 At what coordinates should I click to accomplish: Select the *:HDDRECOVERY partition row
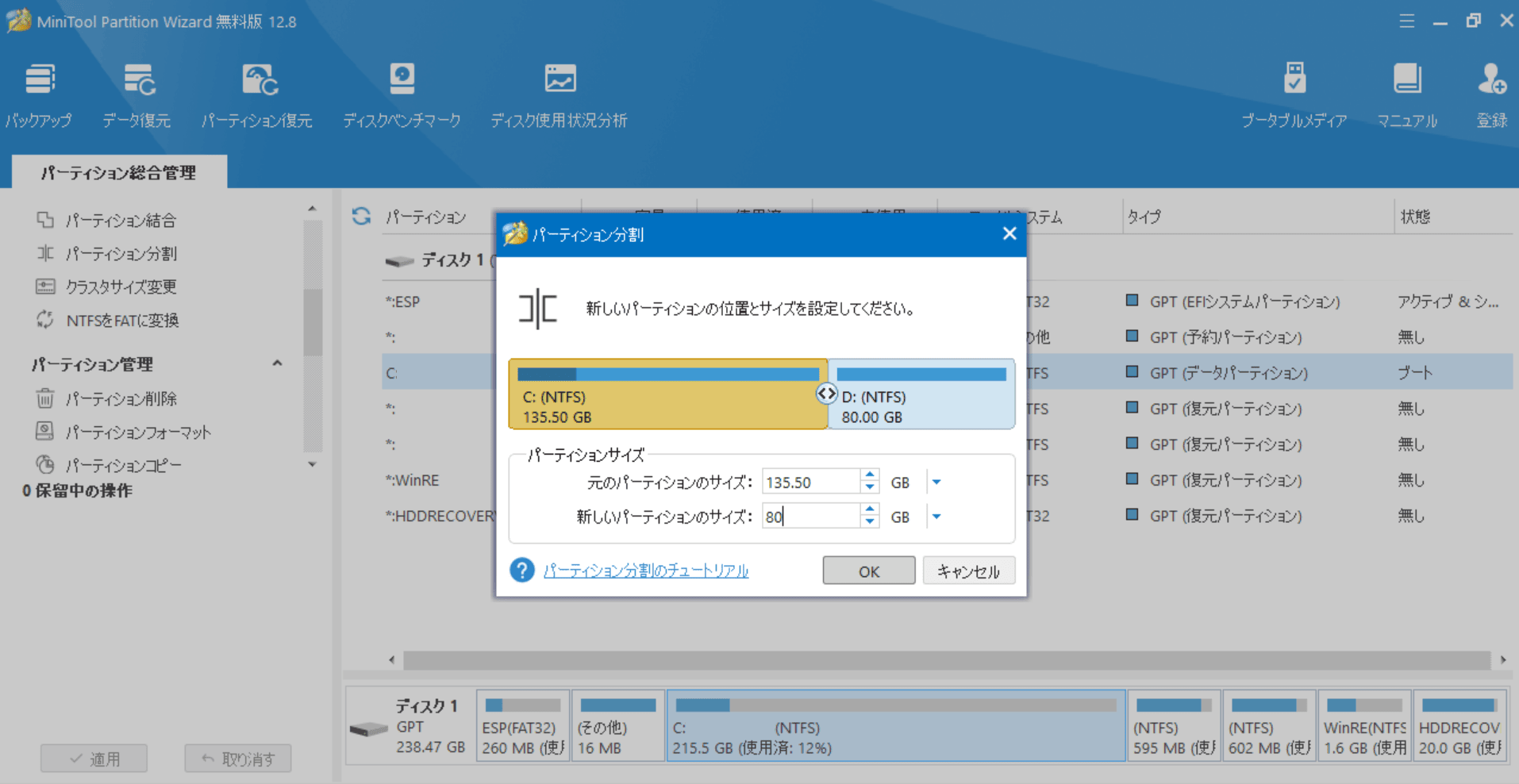click(x=948, y=516)
